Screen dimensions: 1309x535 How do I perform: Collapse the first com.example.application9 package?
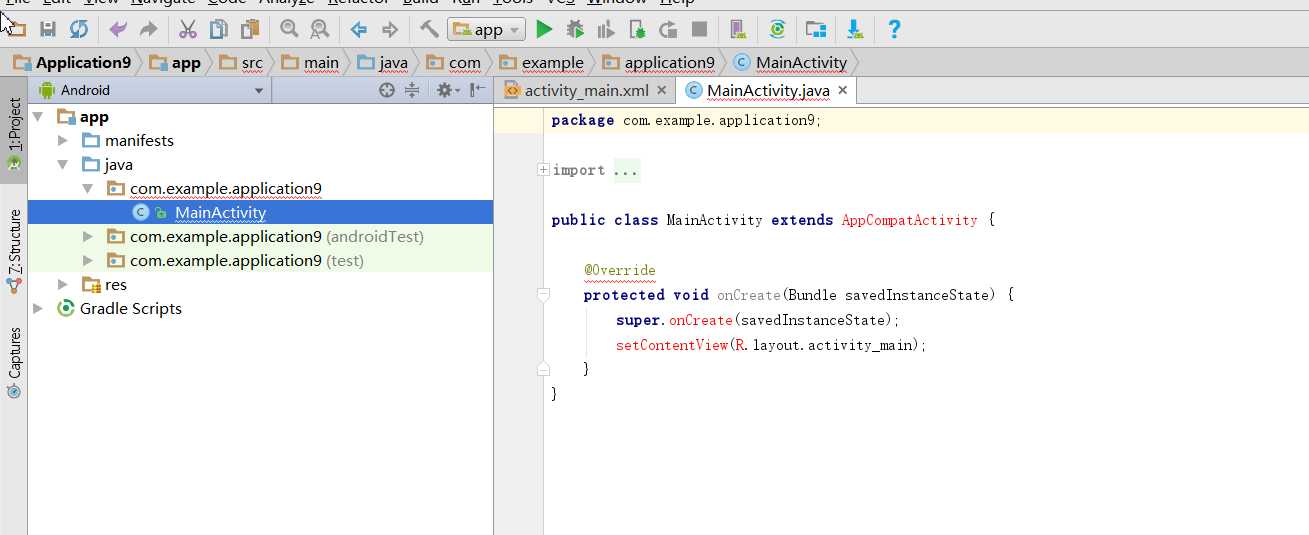[87, 189]
